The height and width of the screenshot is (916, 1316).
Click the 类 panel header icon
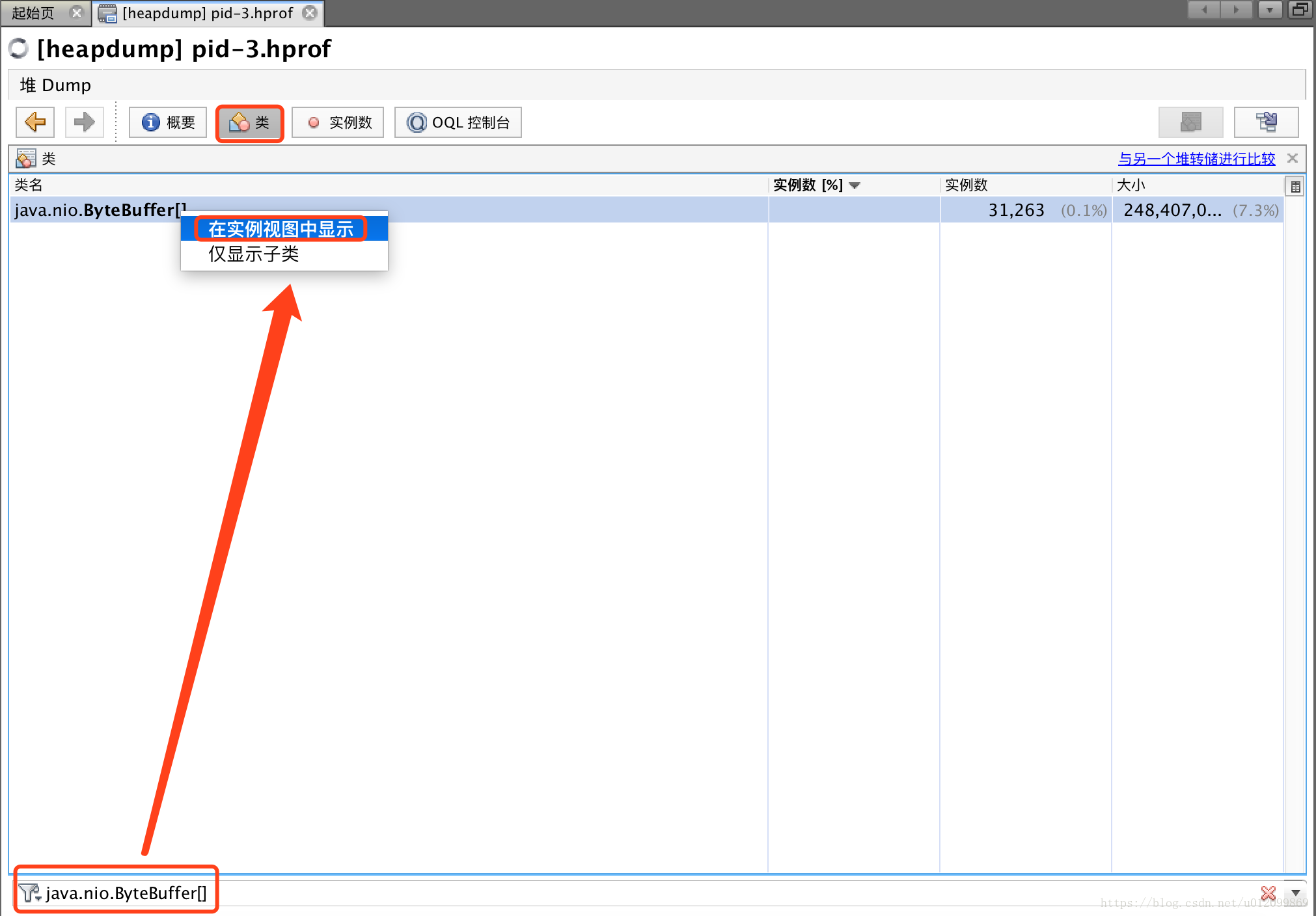click(x=26, y=159)
